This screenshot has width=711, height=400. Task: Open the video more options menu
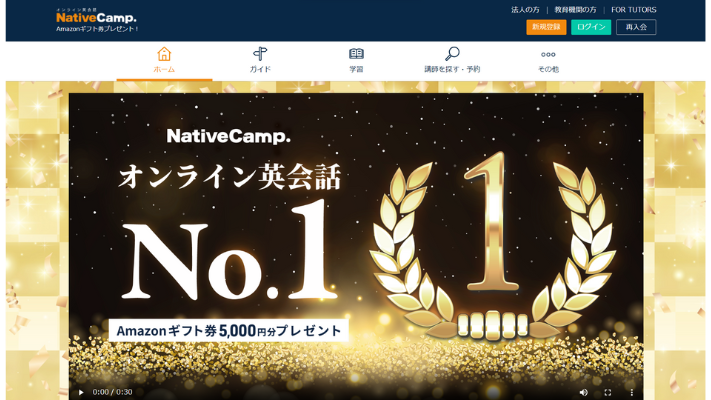click(x=631, y=392)
